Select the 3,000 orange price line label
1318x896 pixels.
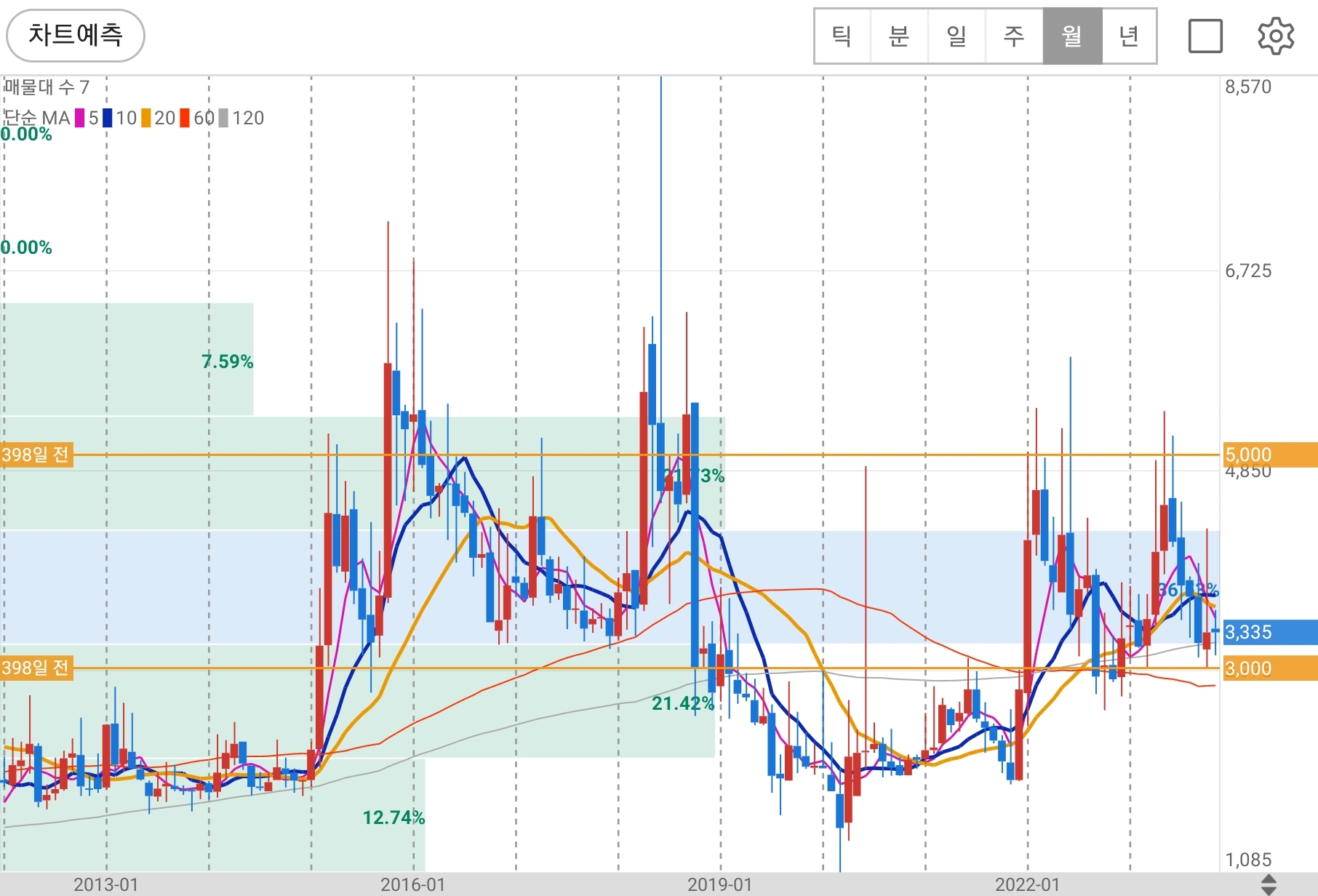coord(1270,668)
